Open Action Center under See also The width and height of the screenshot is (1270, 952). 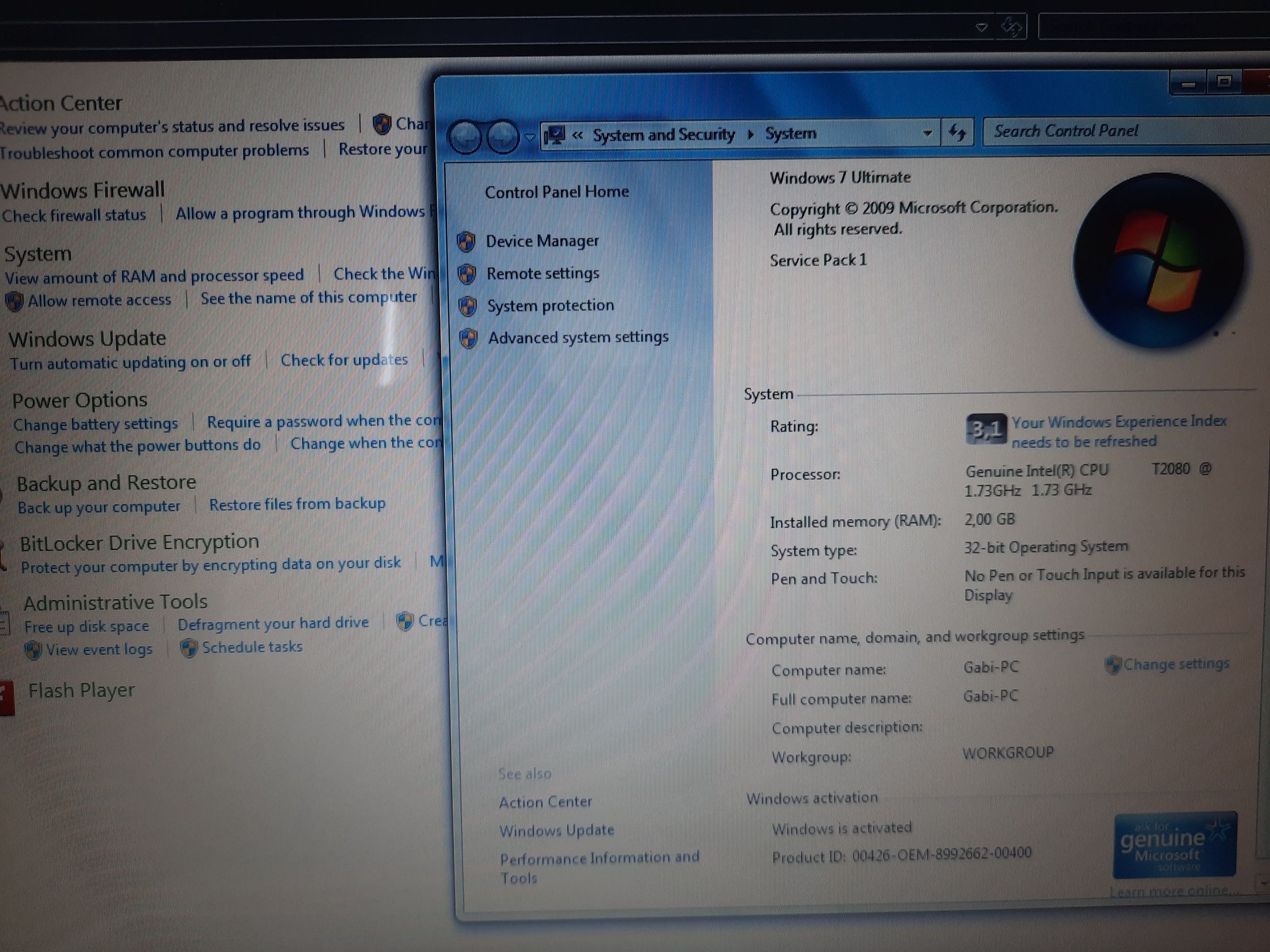(x=545, y=802)
